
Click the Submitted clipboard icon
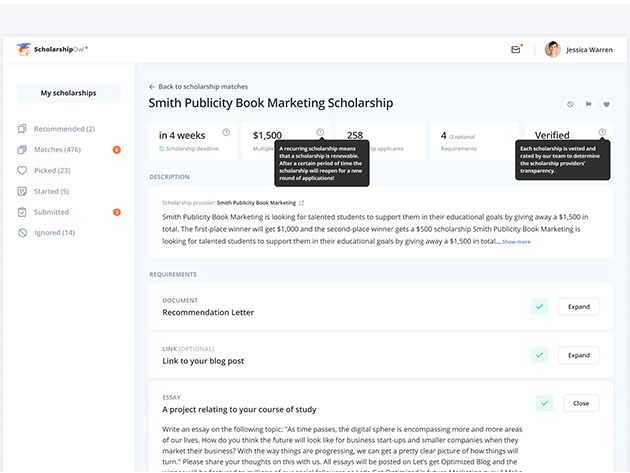point(22,212)
